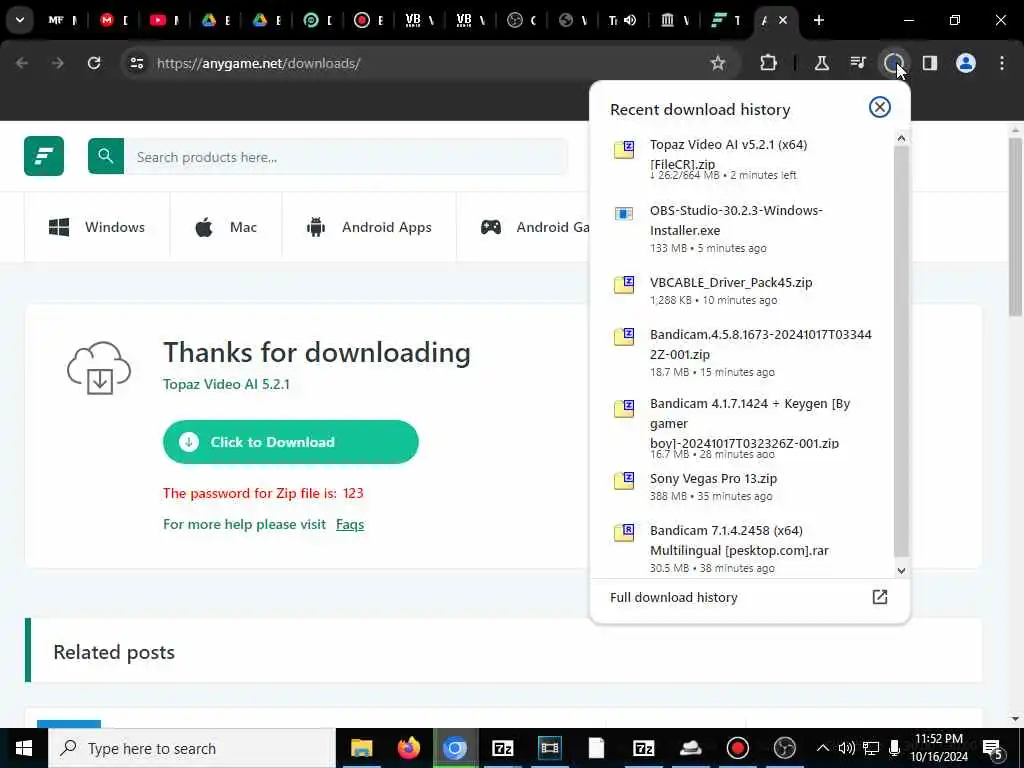
Task: Click the scroll-up arrow in download history list
Action: point(901,138)
